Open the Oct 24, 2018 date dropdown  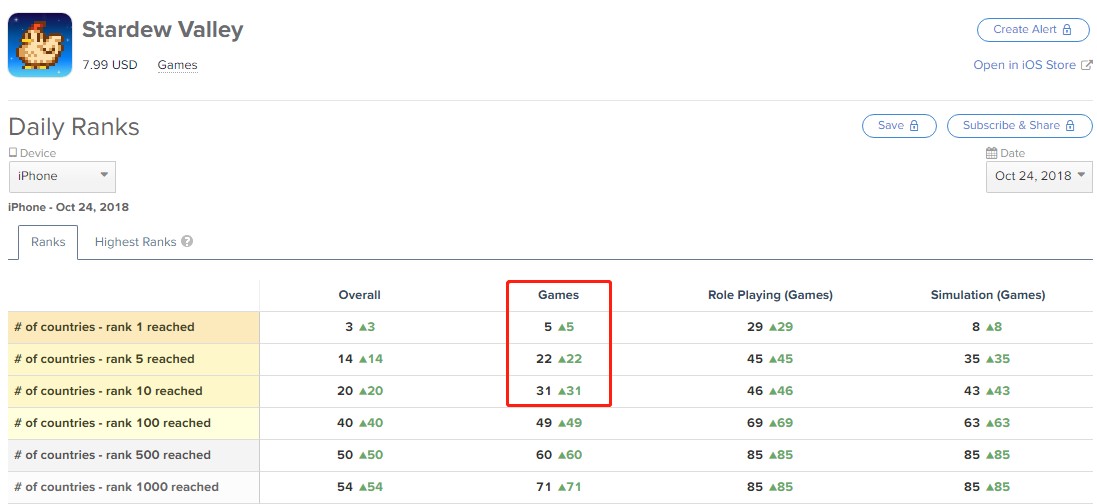tap(1039, 176)
